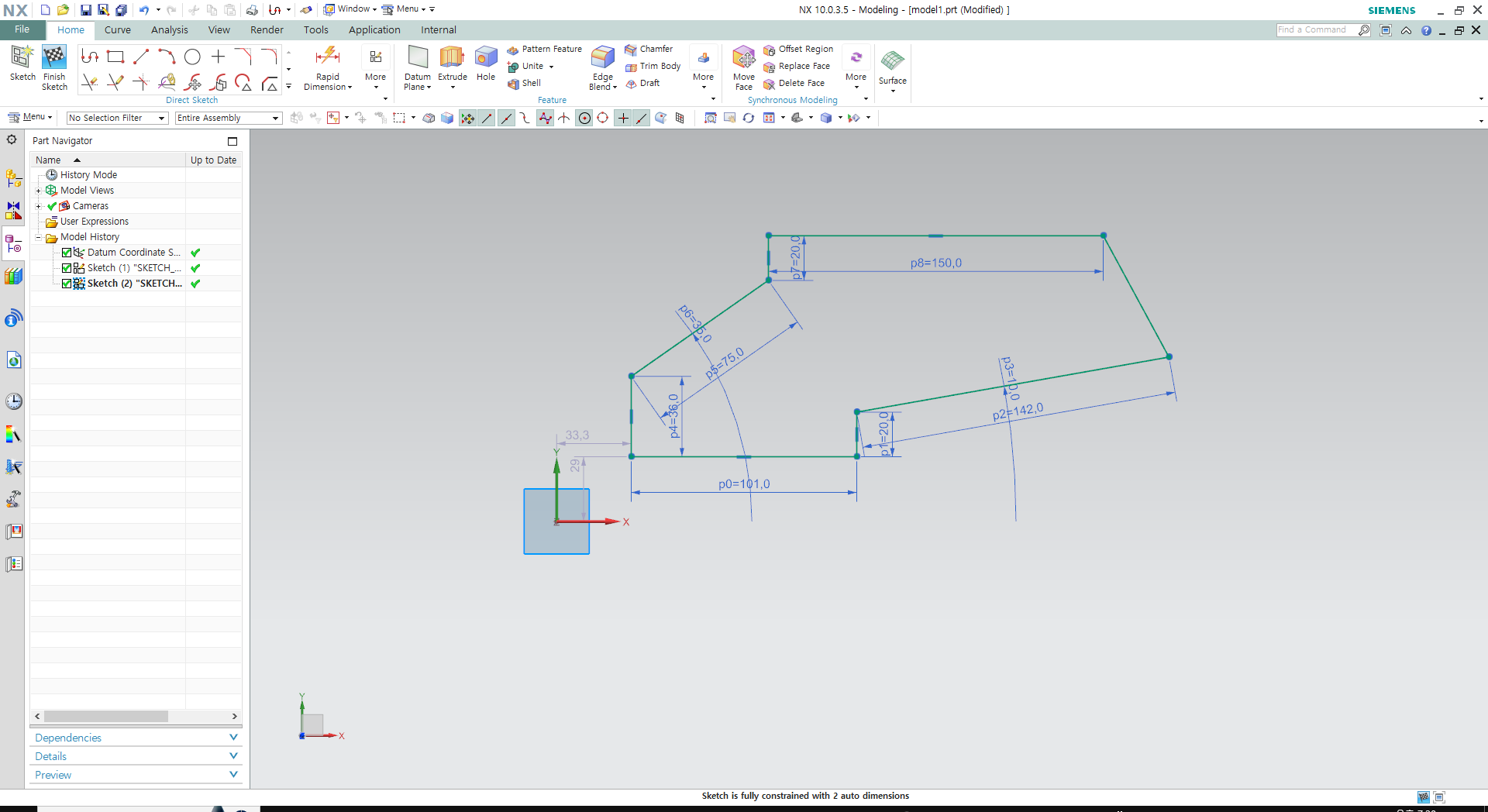
Task: Switch to the Curve tab
Action: [118, 30]
